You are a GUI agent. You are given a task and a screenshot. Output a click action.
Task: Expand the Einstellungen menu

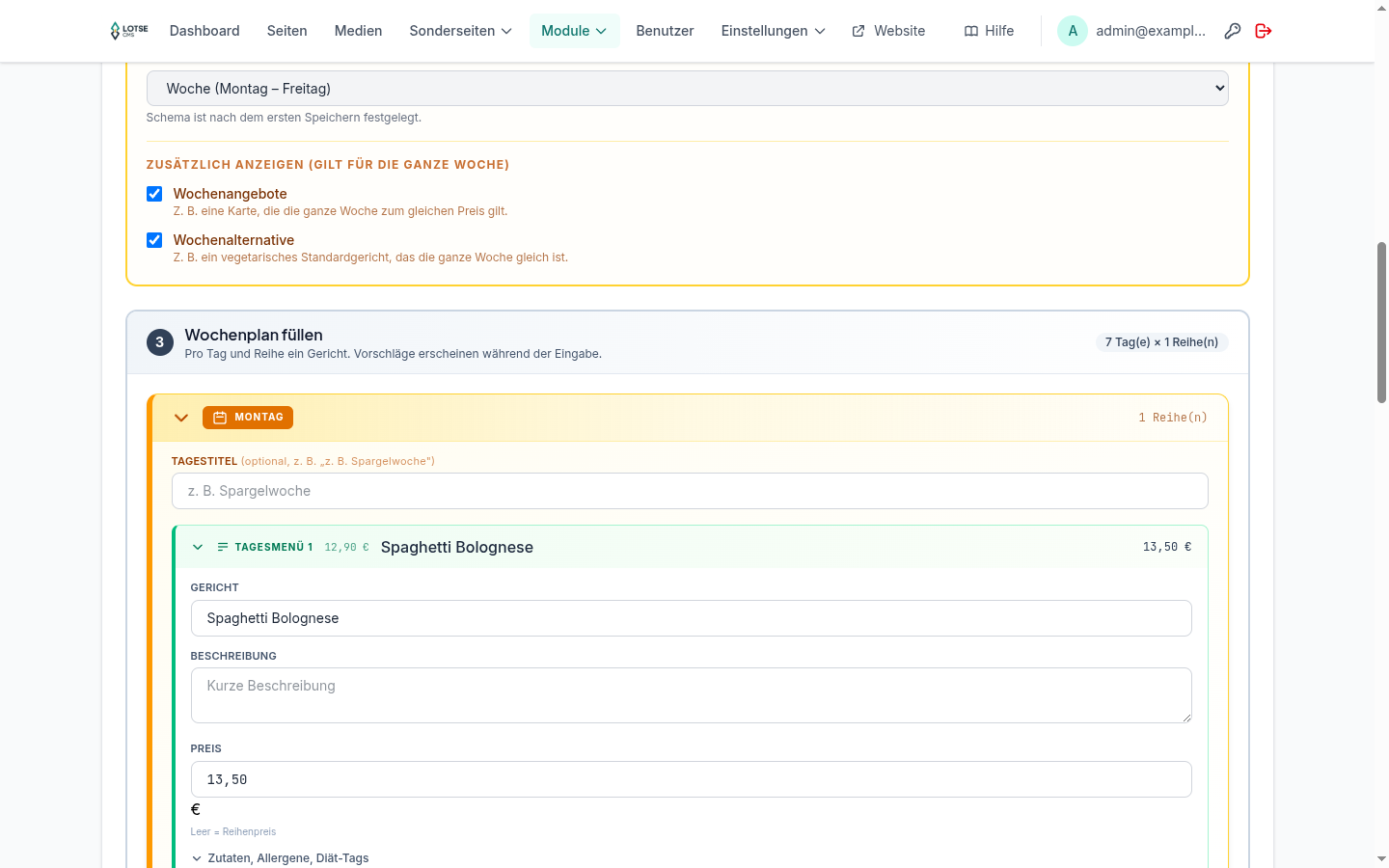point(773,31)
